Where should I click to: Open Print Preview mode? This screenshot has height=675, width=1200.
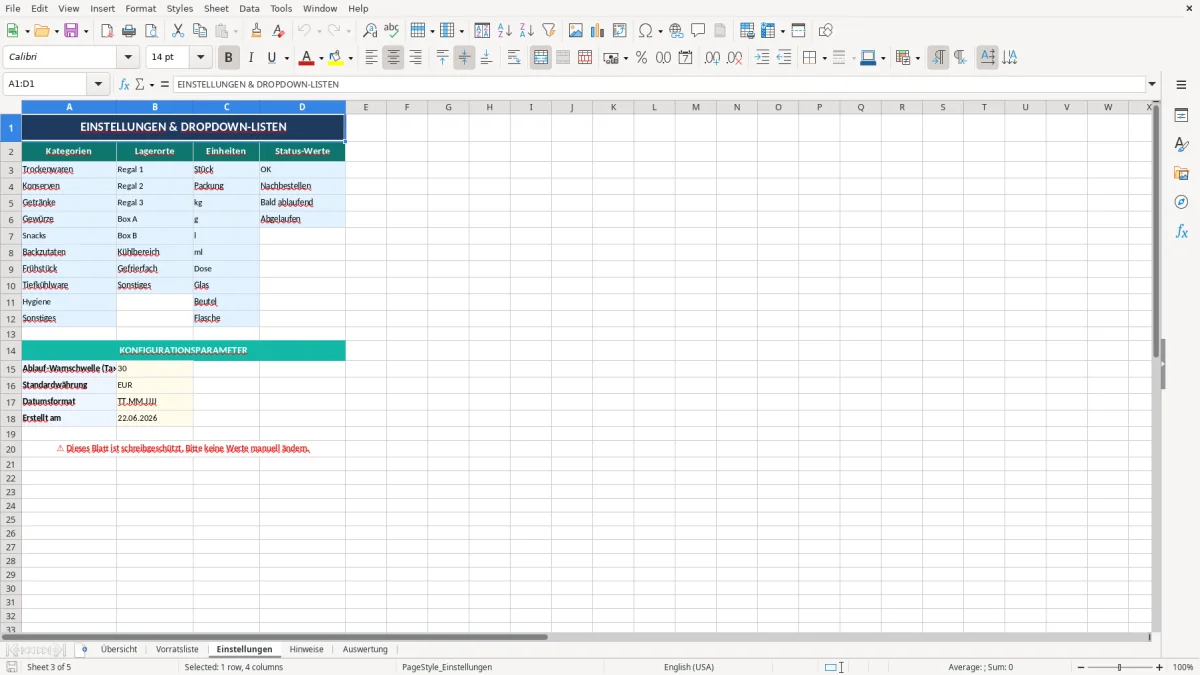click(x=150, y=31)
